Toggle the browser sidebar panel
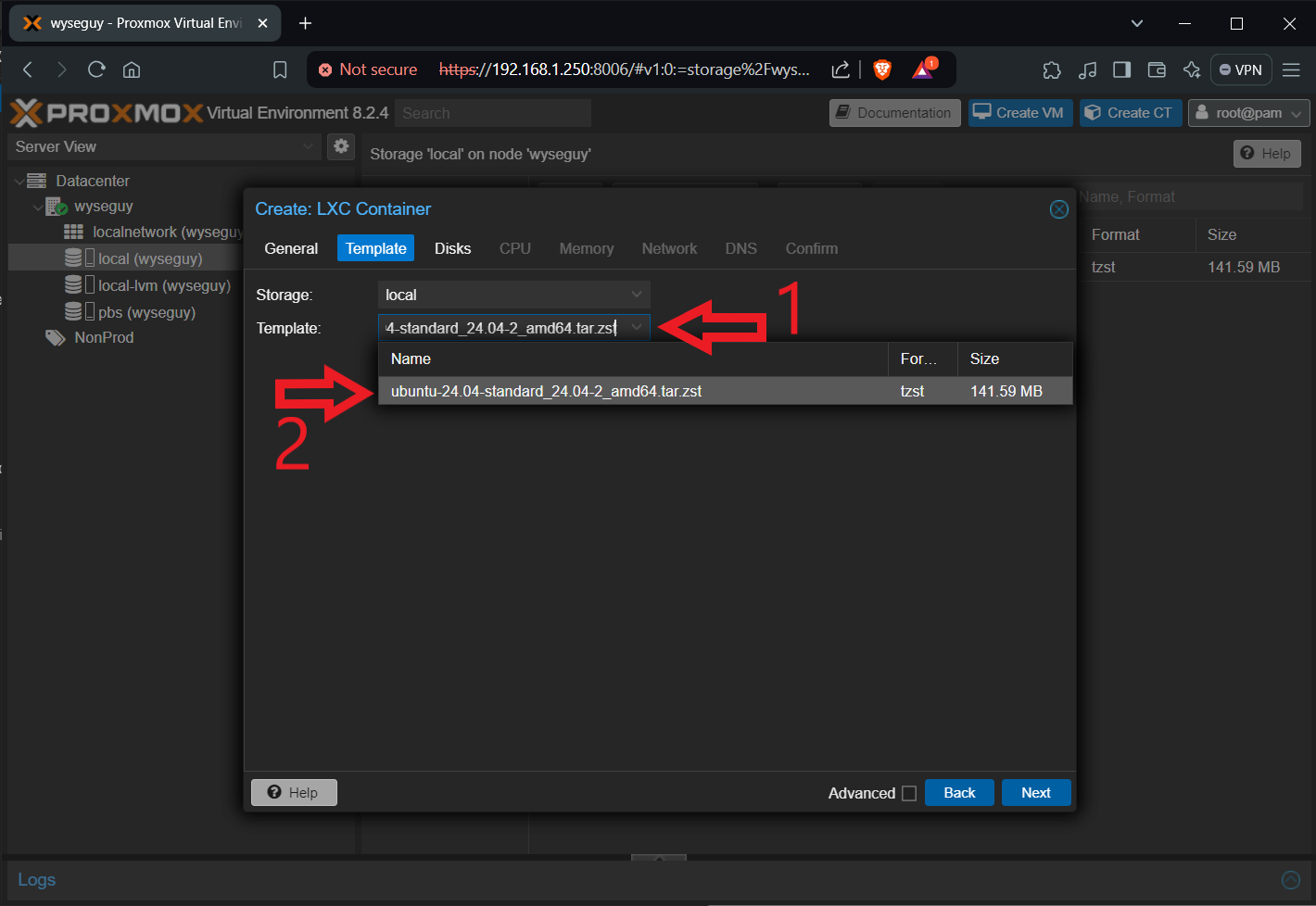Screen dimensions: 1316x906 coord(1121,69)
